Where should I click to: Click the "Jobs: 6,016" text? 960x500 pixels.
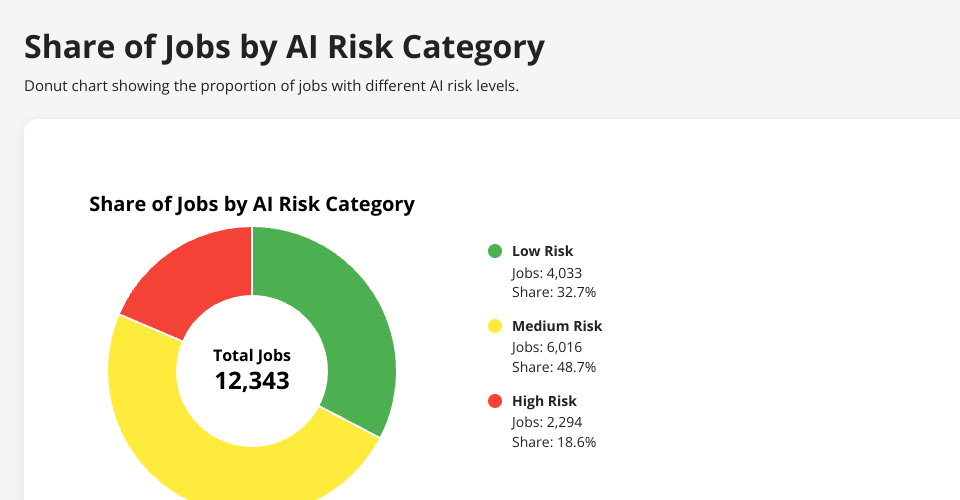point(547,347)
